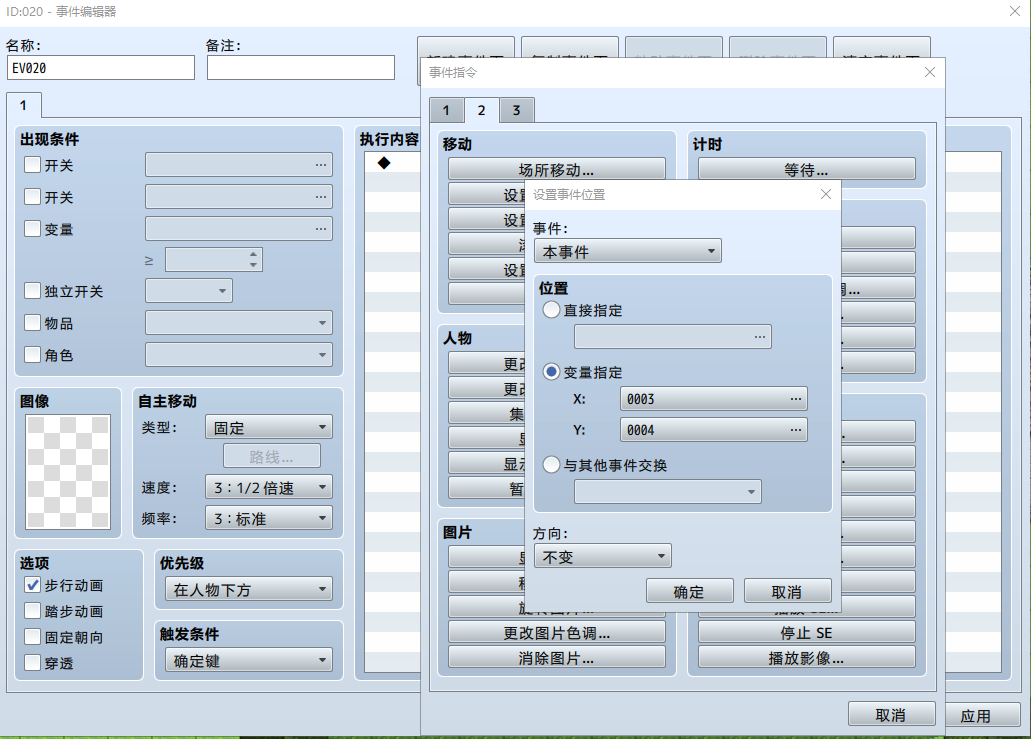Tick the 物品 condition checkbox
The image size is (1031, 739).
(32, 323)
